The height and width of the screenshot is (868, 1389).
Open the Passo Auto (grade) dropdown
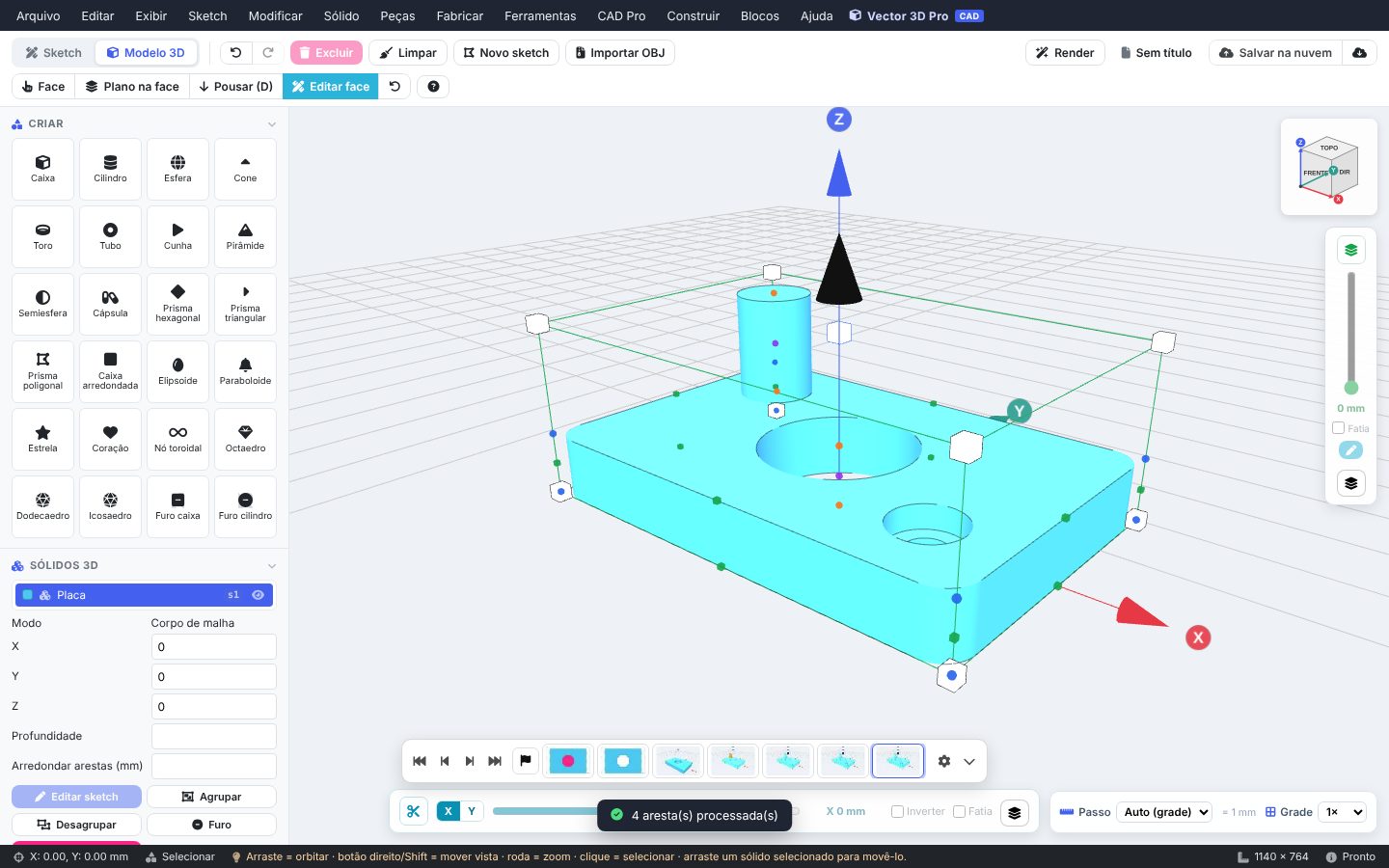(1165, 812)
